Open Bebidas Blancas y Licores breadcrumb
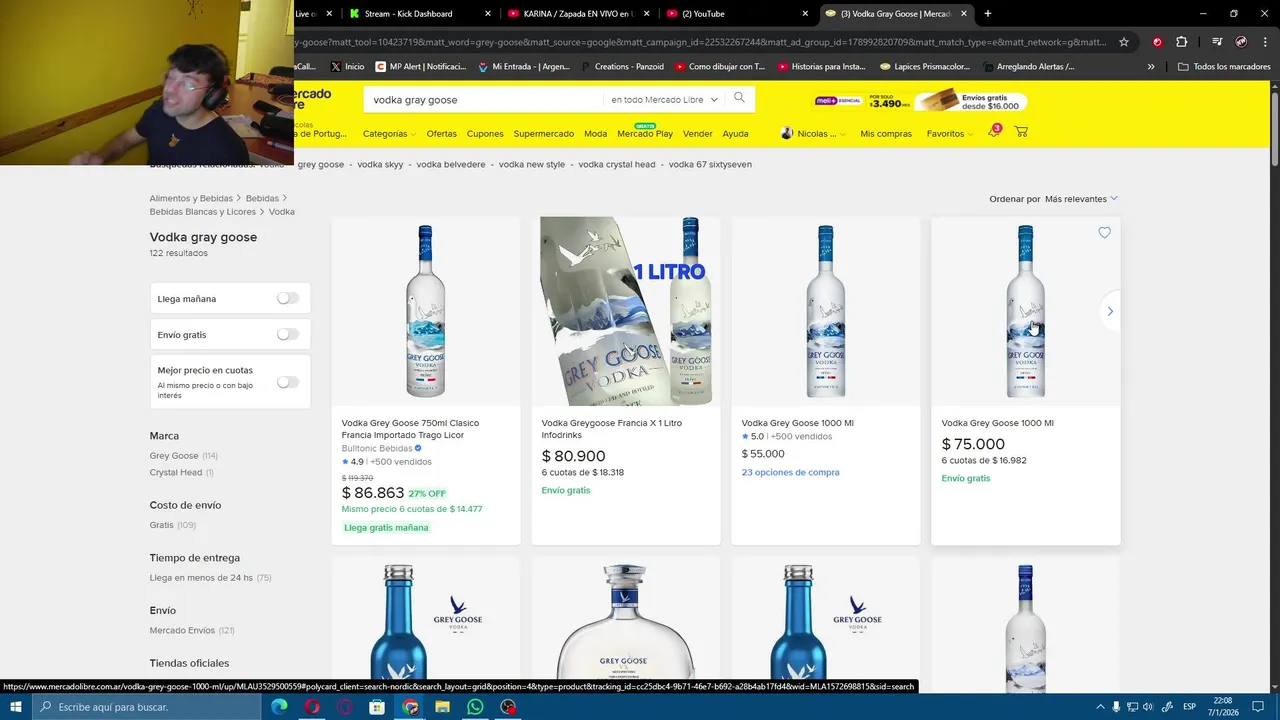The image size is (1280, 720). 203,212
